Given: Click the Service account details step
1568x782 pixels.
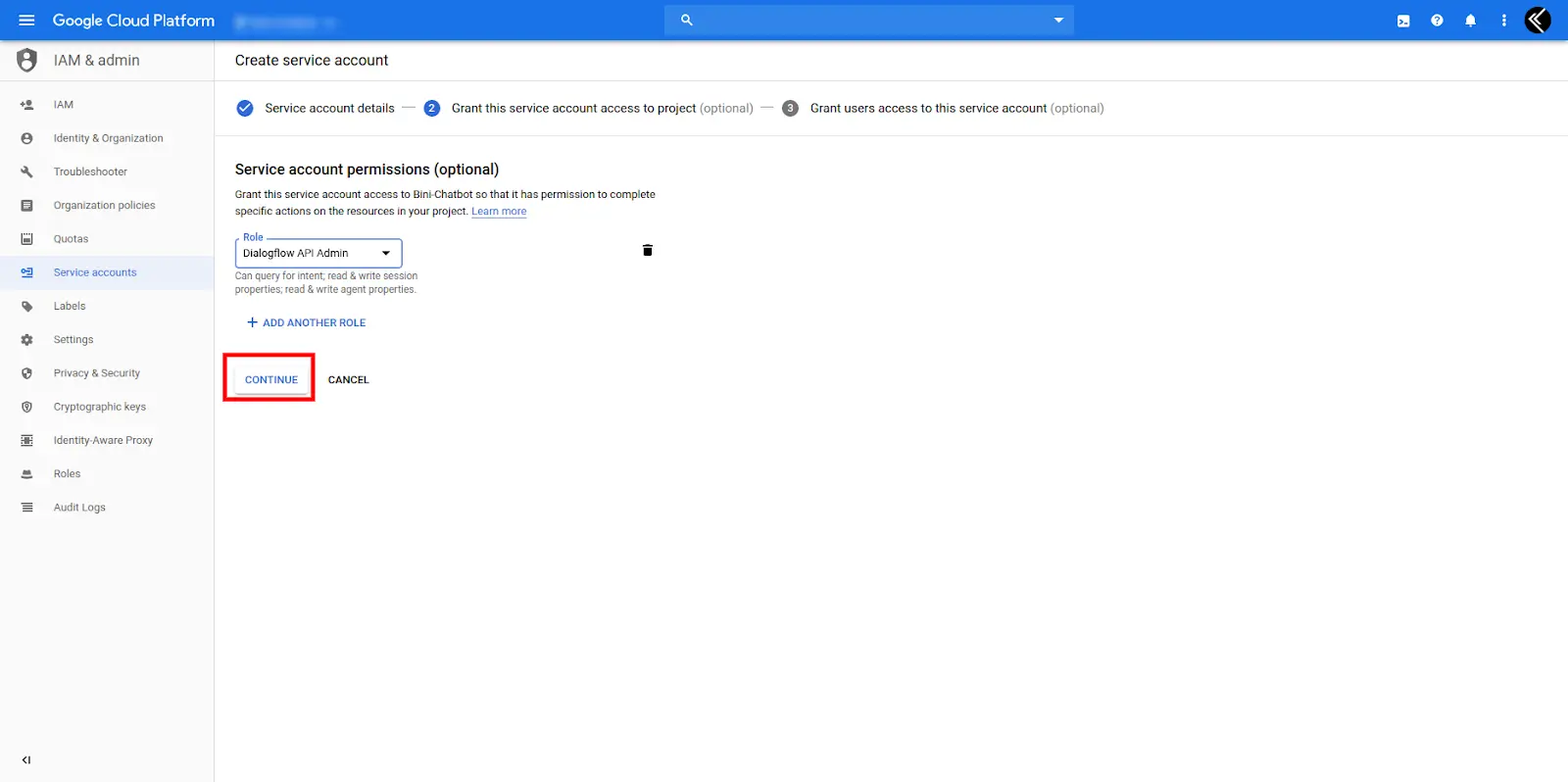Looking at the screenshot, I should 316,108.
